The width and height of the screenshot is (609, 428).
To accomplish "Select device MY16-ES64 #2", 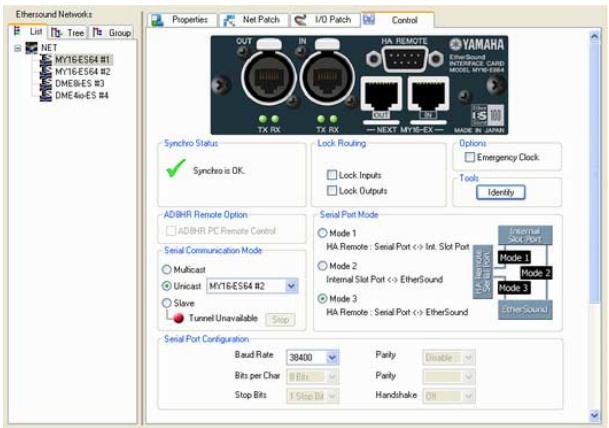I will [83, 72].
